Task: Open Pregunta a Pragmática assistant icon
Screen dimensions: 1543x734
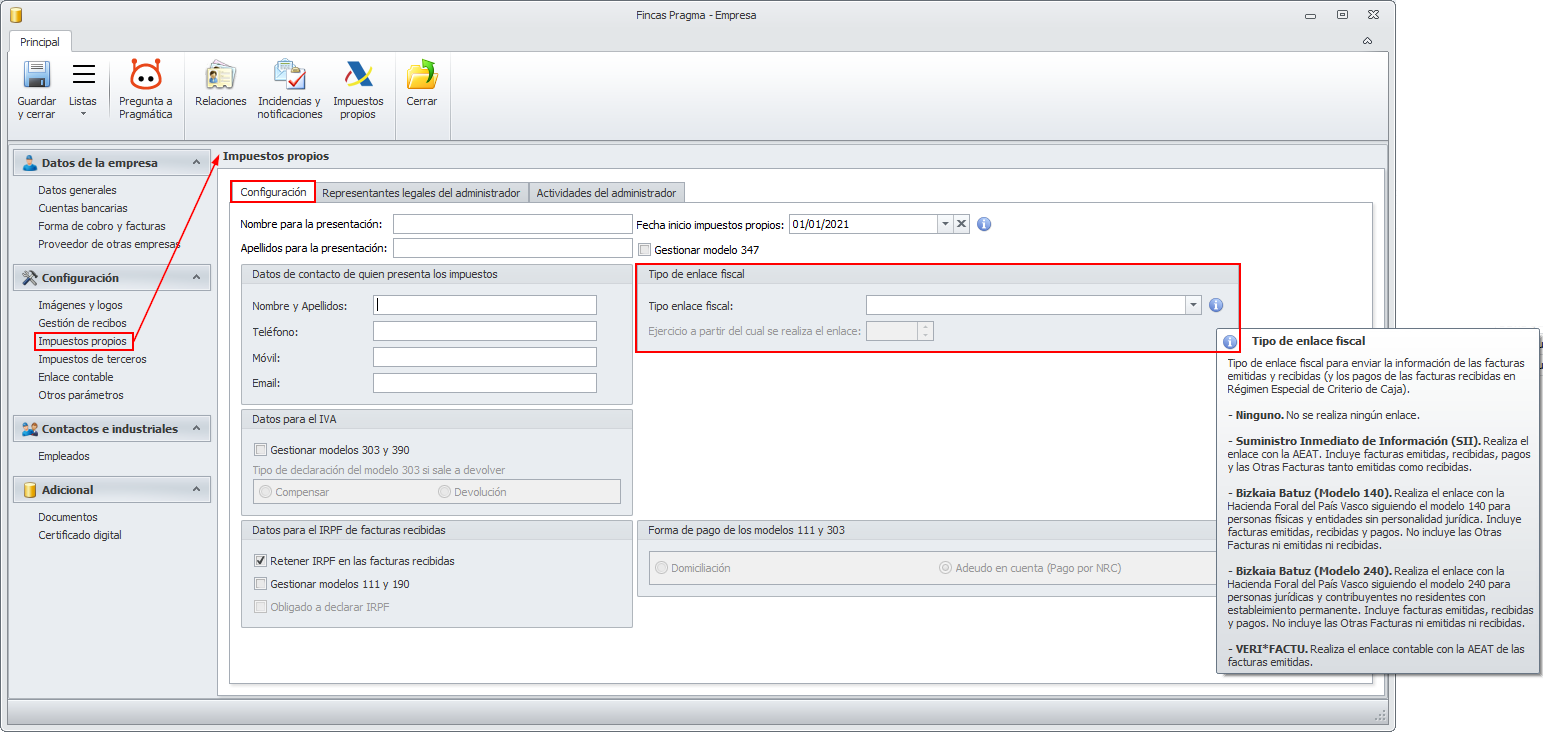Action: tap(146, 76)
